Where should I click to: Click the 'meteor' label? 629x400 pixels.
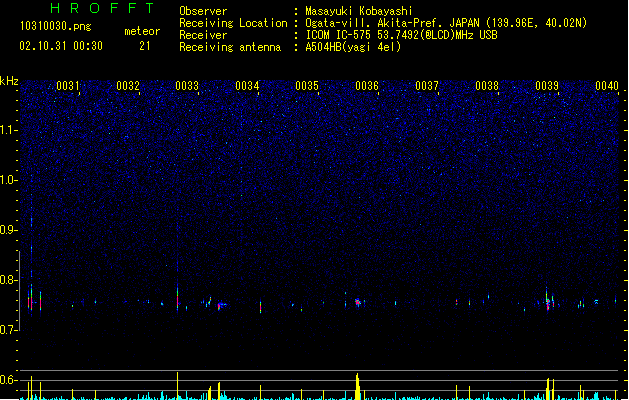pyautogui.click(x=142, y=31)
